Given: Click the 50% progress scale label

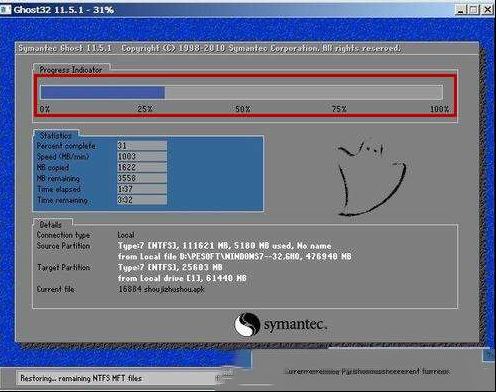Looking at the screenshot, I should click(243, 109).
